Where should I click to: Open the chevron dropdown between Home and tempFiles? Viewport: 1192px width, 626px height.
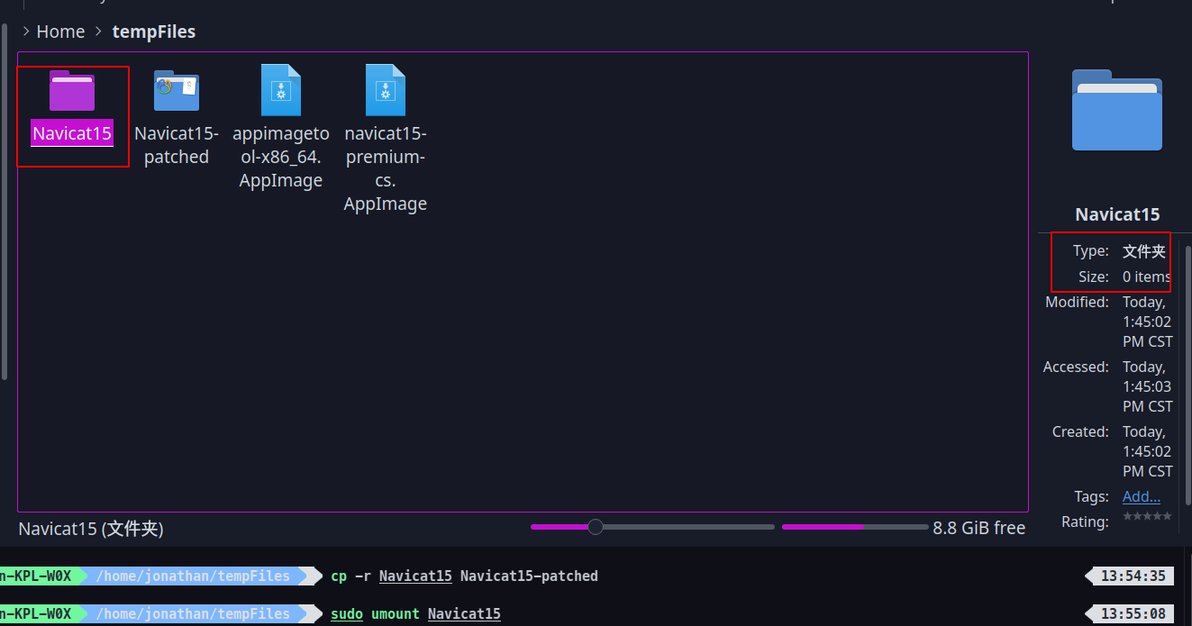coord(98,31)
